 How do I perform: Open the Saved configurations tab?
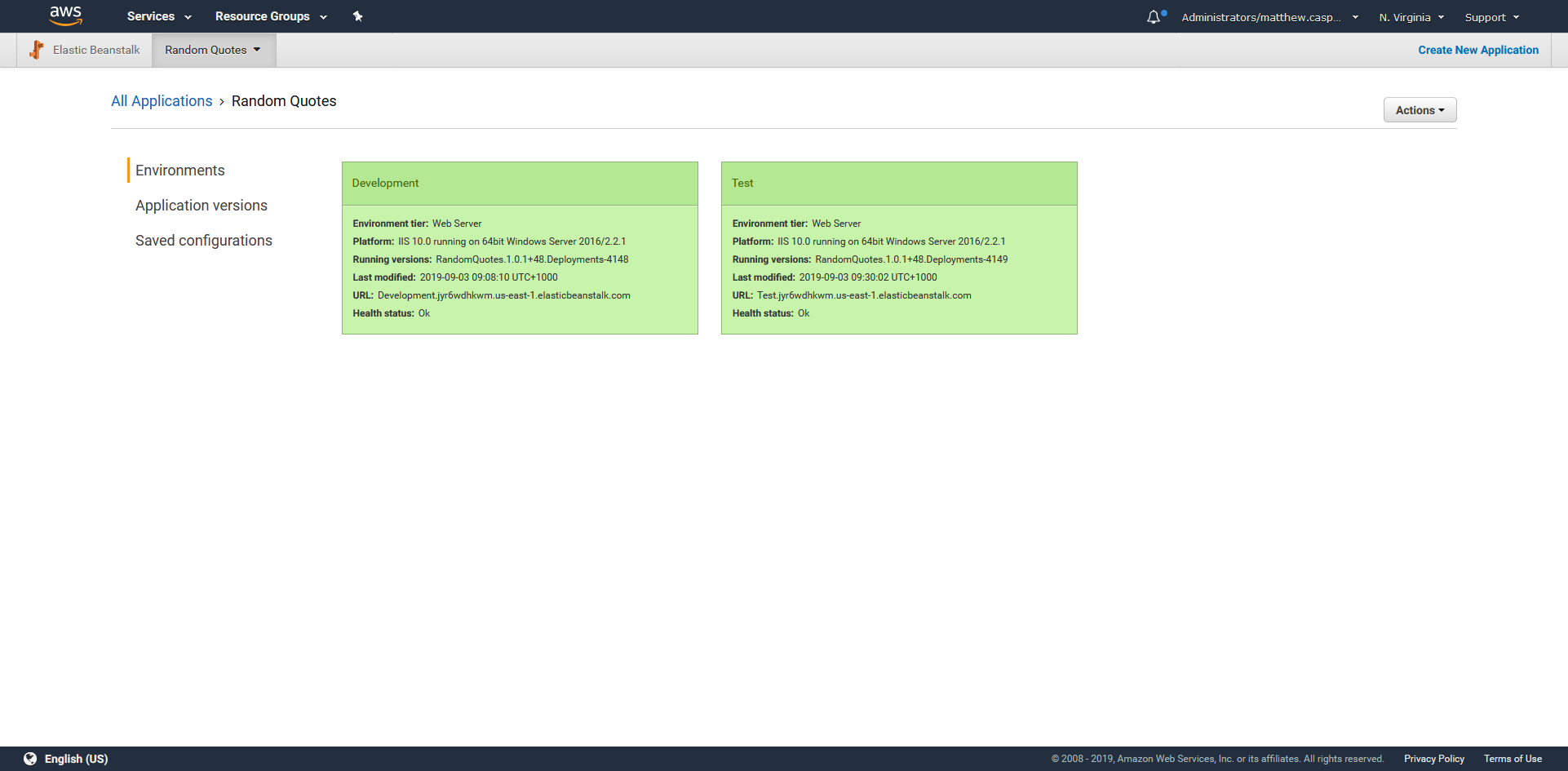point(204,241)
